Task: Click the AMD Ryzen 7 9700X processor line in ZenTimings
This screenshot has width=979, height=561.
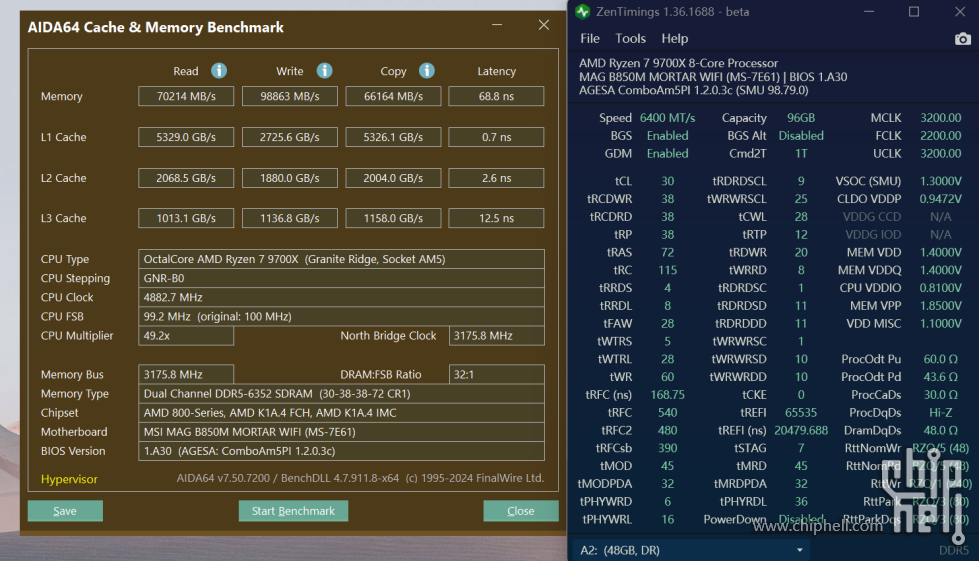Action: tap(678, 63)
